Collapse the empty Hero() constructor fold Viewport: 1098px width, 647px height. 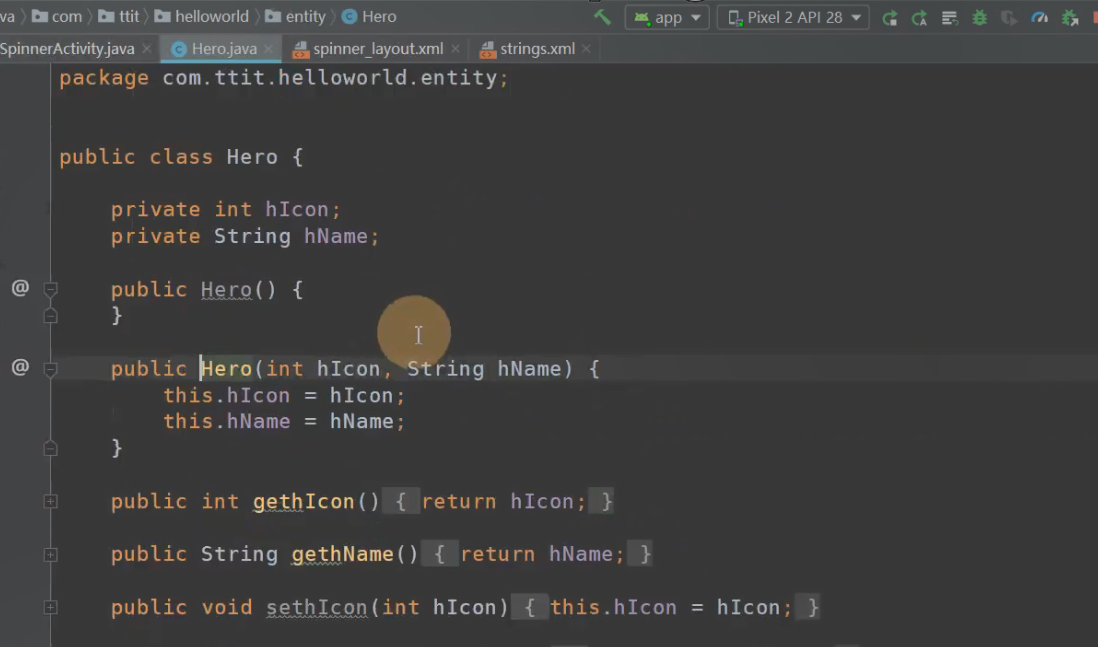(x=50, y=288)
